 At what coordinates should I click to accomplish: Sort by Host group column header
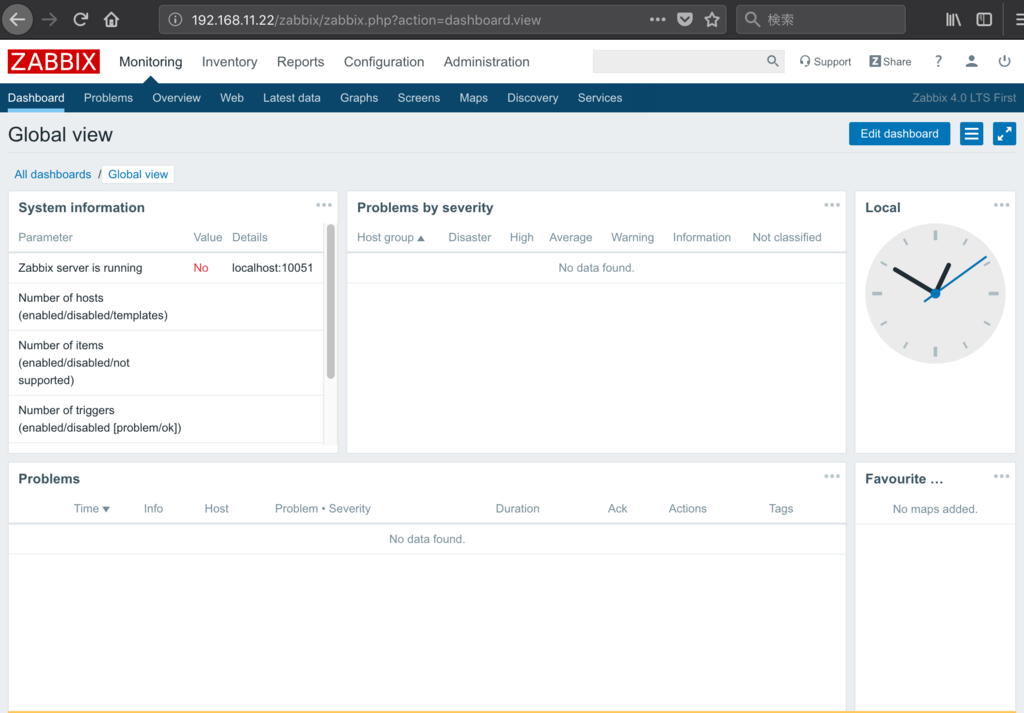(x=391, y=238)
